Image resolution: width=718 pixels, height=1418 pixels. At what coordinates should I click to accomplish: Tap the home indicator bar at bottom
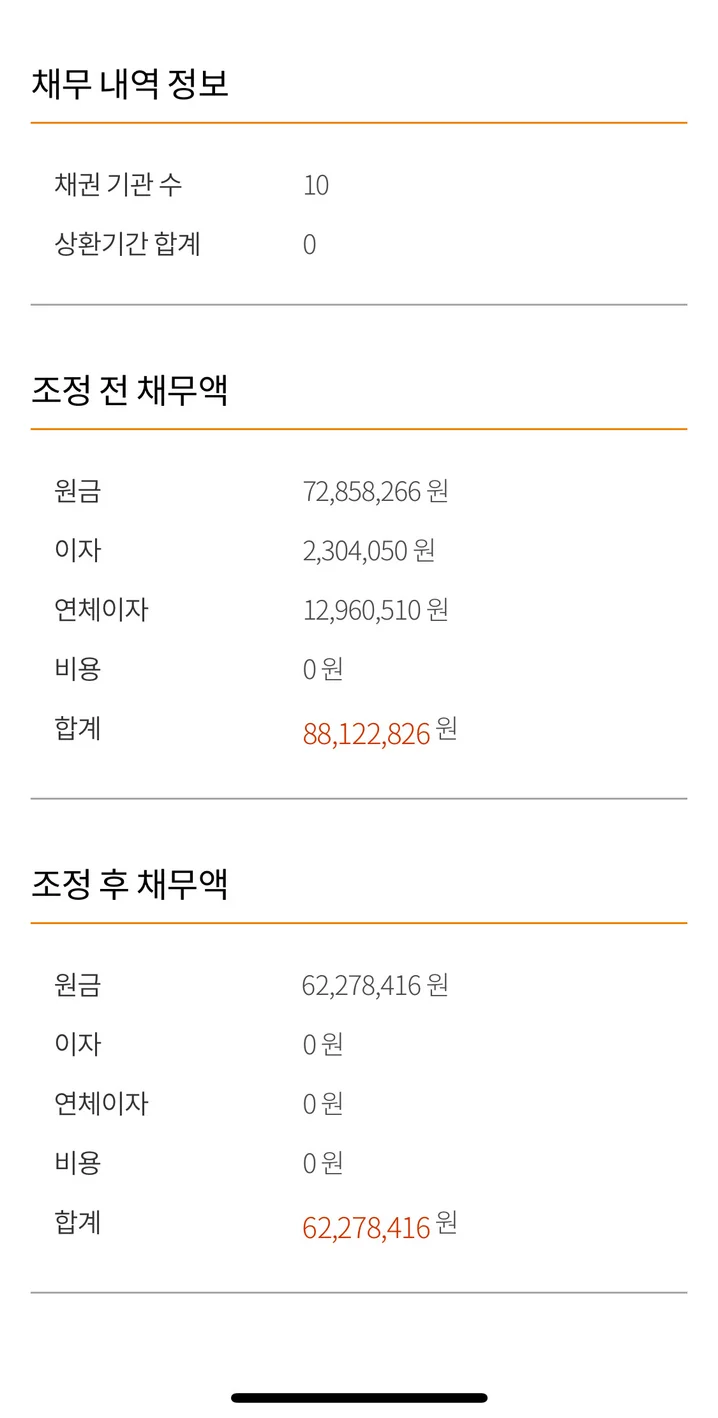(359, 1398)
